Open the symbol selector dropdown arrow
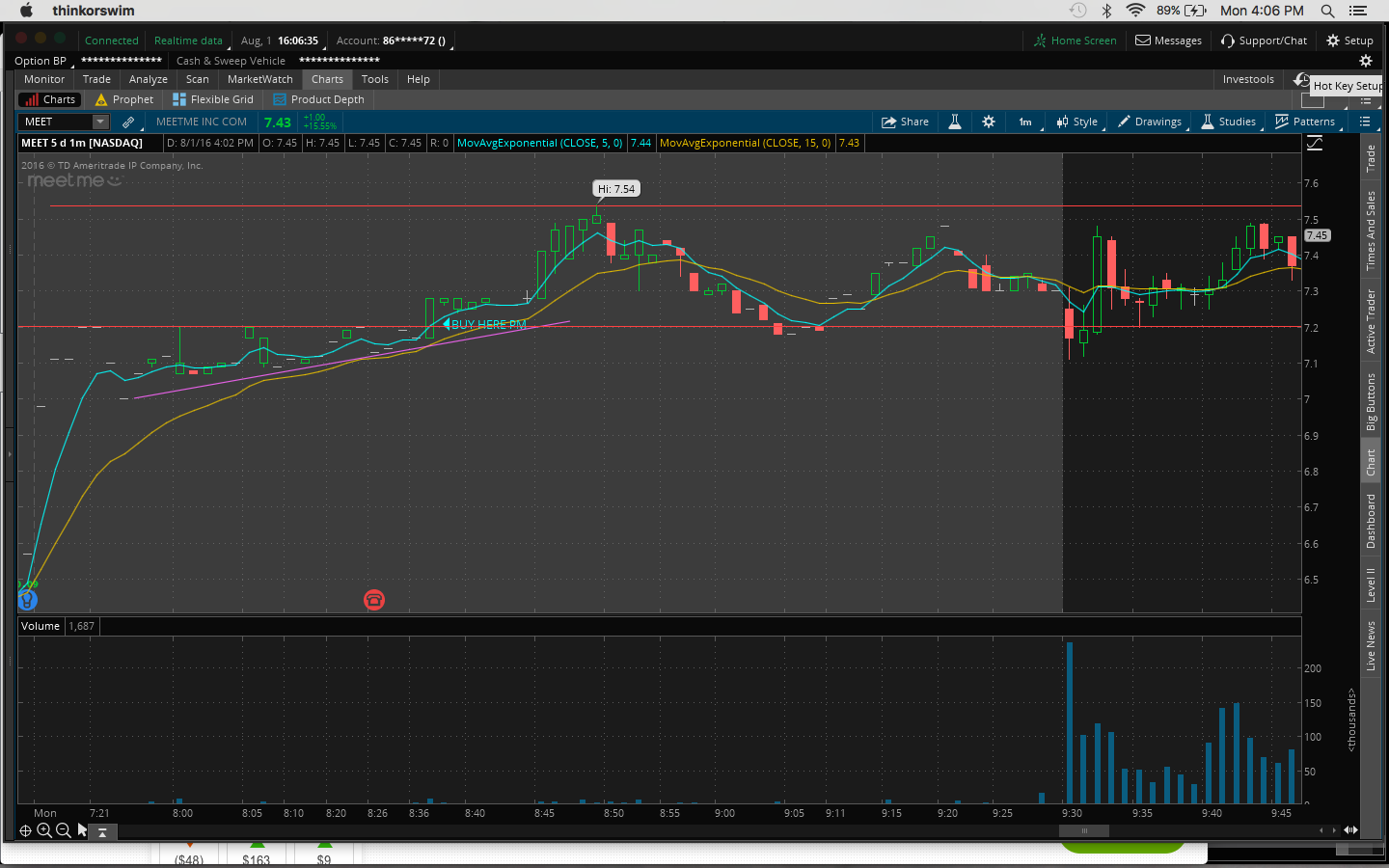Screen dimensions: 1389x868 100,122
